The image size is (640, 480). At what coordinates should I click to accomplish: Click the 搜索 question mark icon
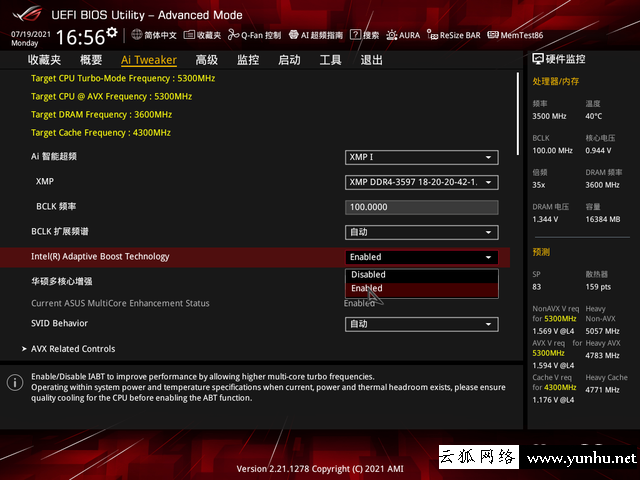(x=356, y=35)
